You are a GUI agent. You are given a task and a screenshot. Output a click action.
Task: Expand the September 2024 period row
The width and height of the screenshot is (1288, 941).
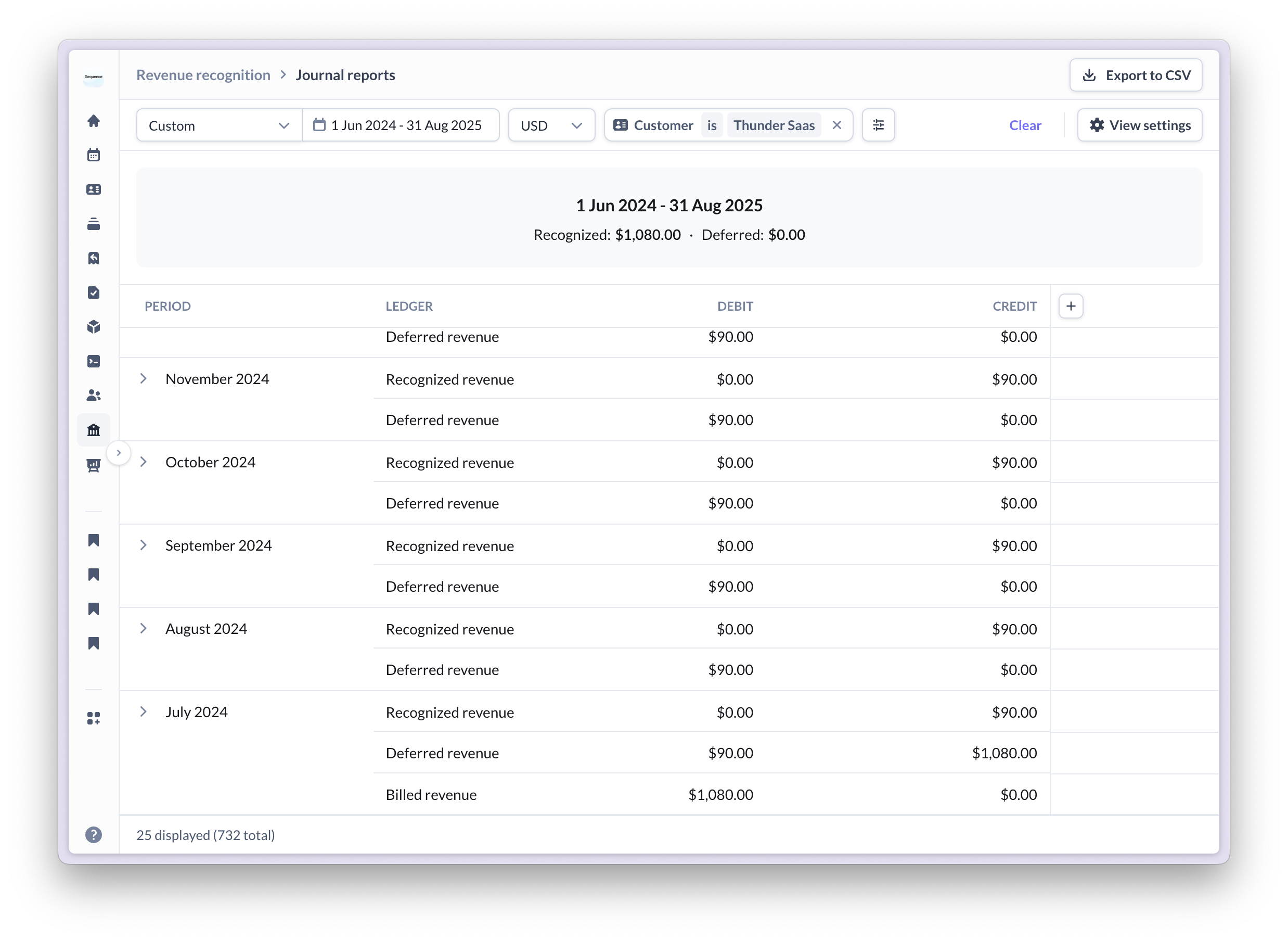(x=144, y=544)
